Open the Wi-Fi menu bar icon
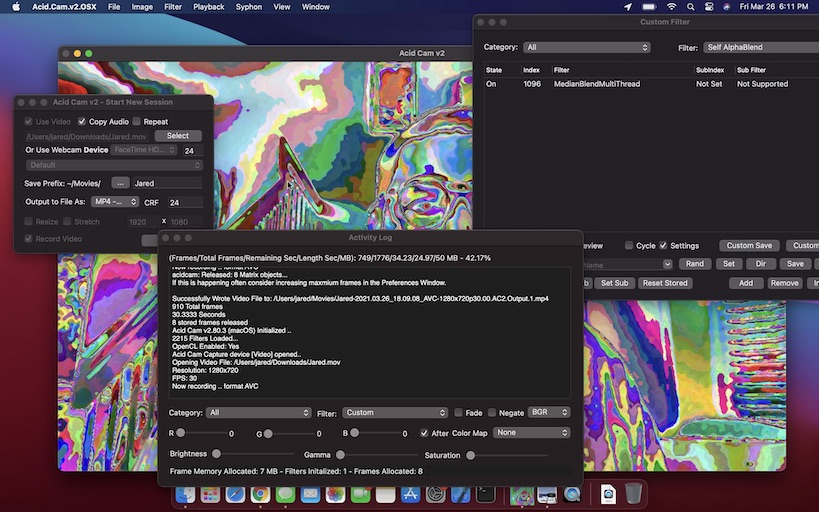819x512 pixels. (x=671, y=7)
